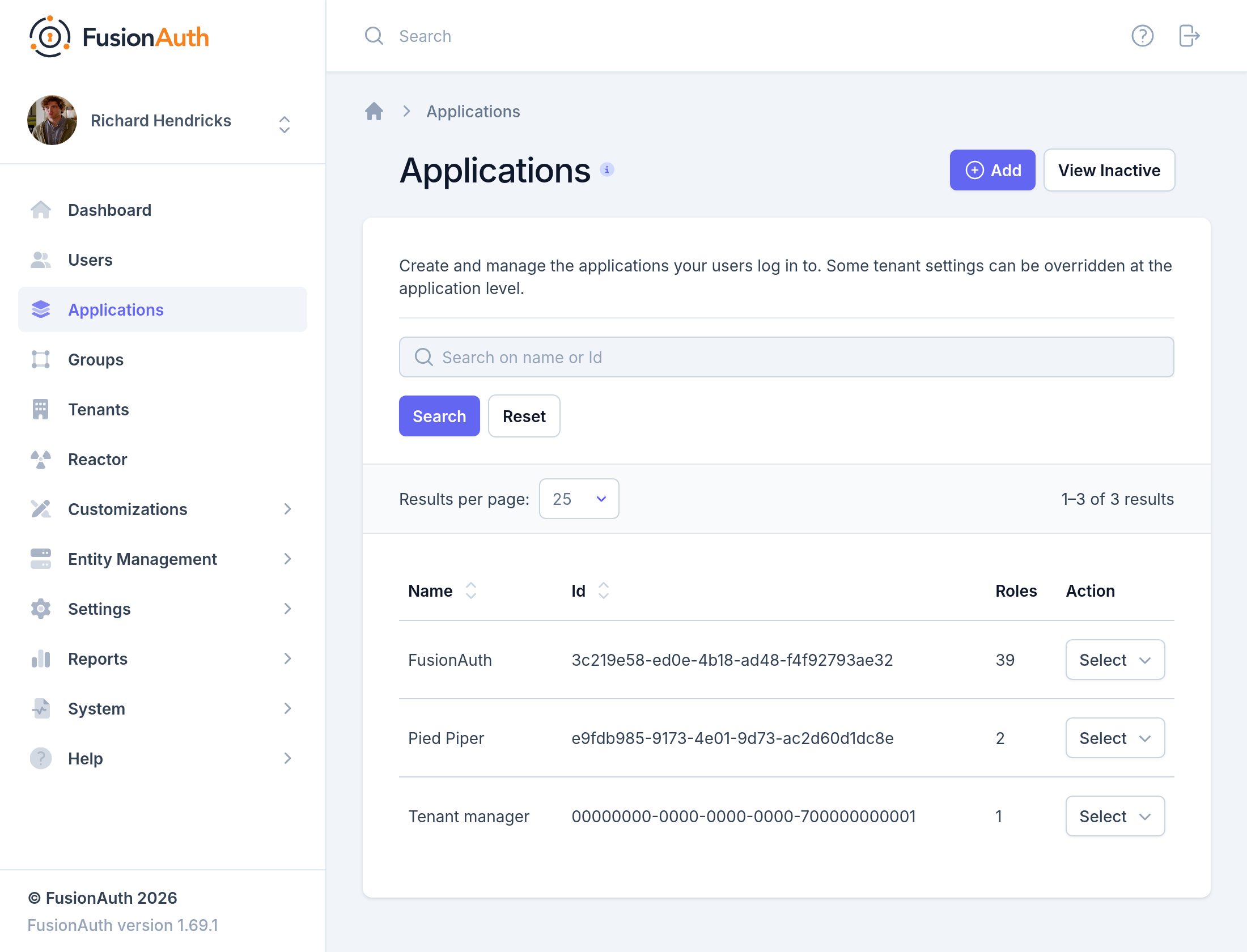1247x952 pixels.
Task: Focus the Search on name or Id field
Action: click(787, 357)
